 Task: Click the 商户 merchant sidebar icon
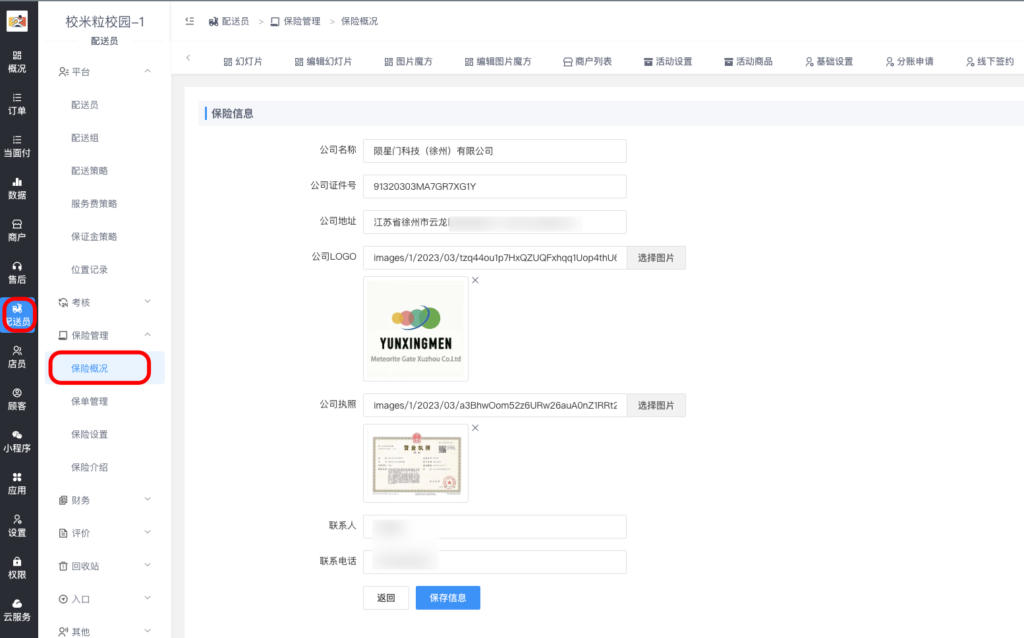tap(18, 228)
